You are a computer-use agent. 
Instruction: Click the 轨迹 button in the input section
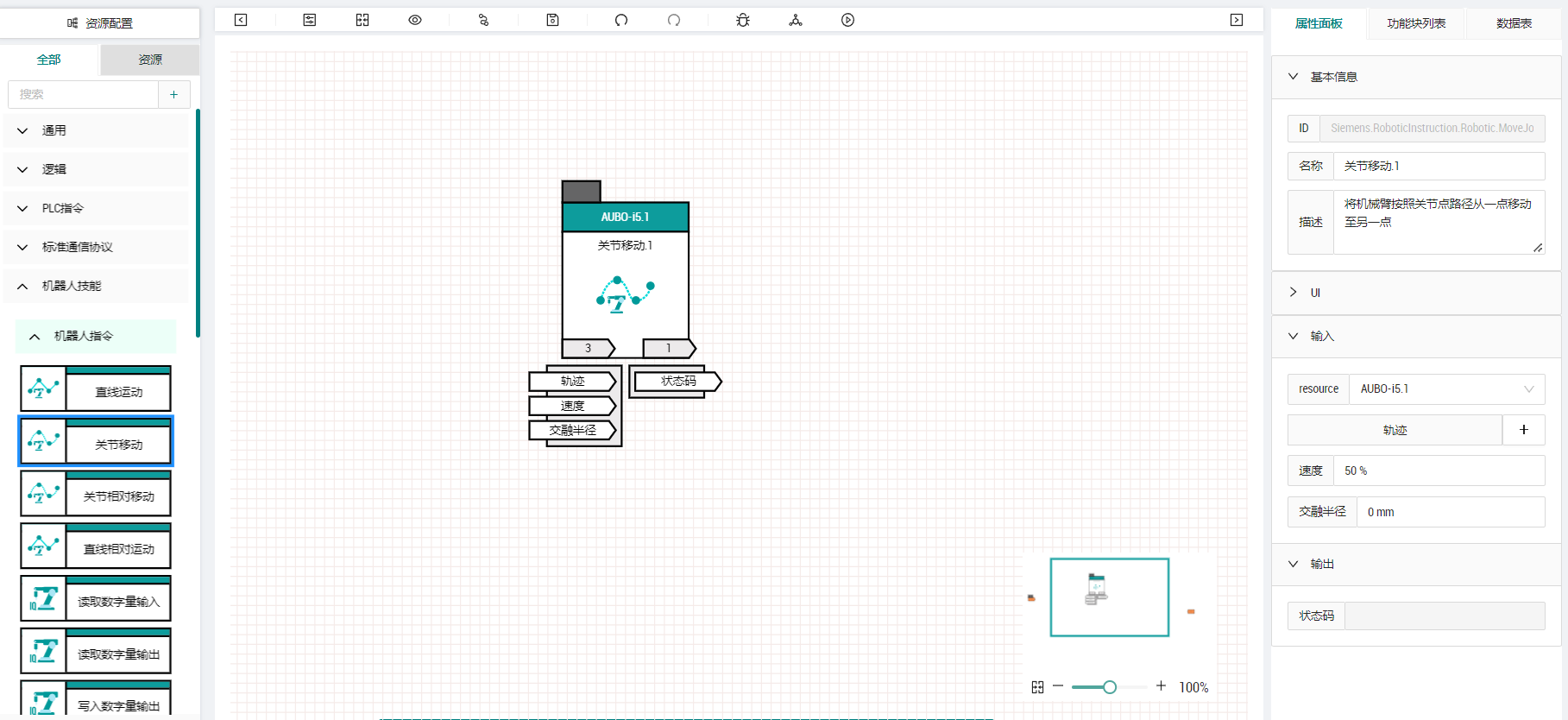tap(1395, 430)
